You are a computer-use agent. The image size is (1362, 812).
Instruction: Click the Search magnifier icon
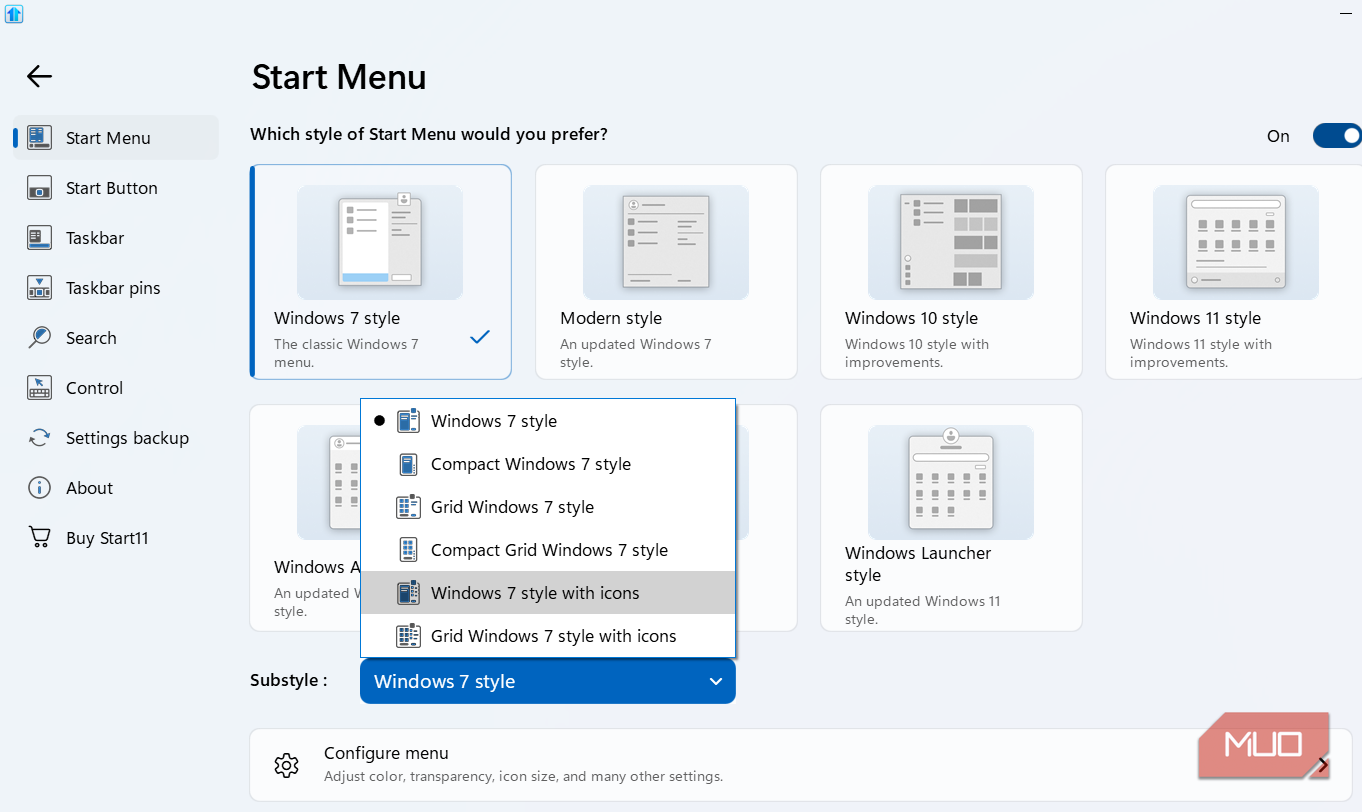click(x=39, y=338)
